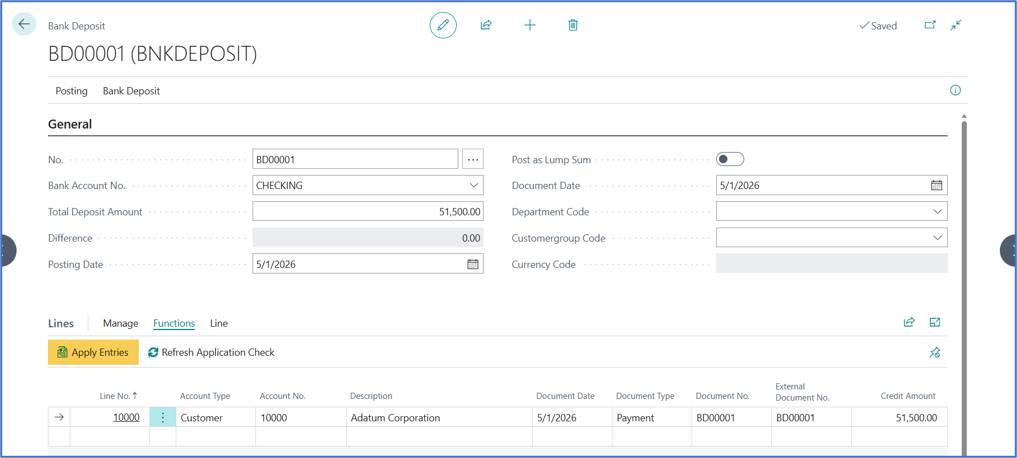1017x458 pixels.
Task: Select External Document No. cell BD00001
Action: click(x=811, y=418)
